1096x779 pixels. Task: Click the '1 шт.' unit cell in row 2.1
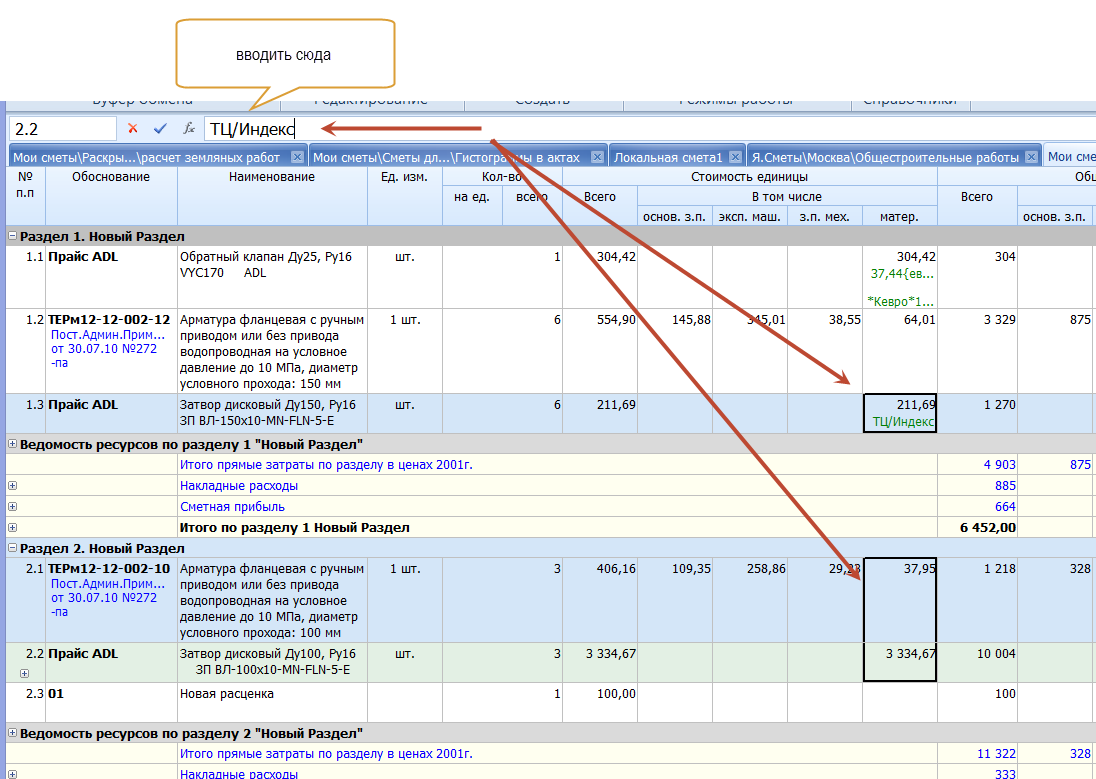tap(405, 600)
